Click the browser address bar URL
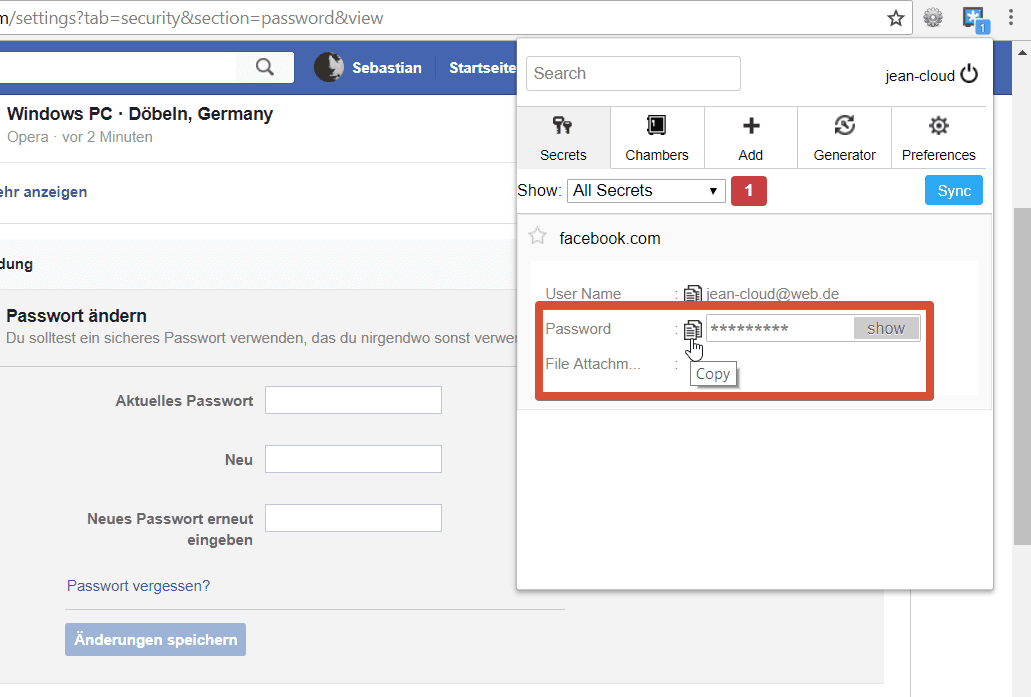The width and height of the screenshot is (1031, 697). [192, 18]
